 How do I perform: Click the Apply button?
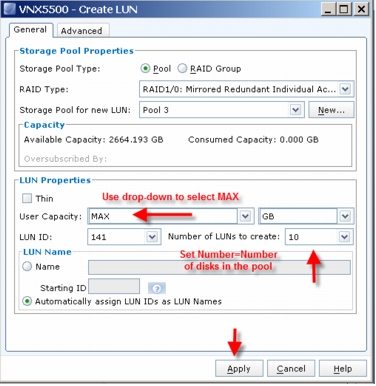[239, 369]
